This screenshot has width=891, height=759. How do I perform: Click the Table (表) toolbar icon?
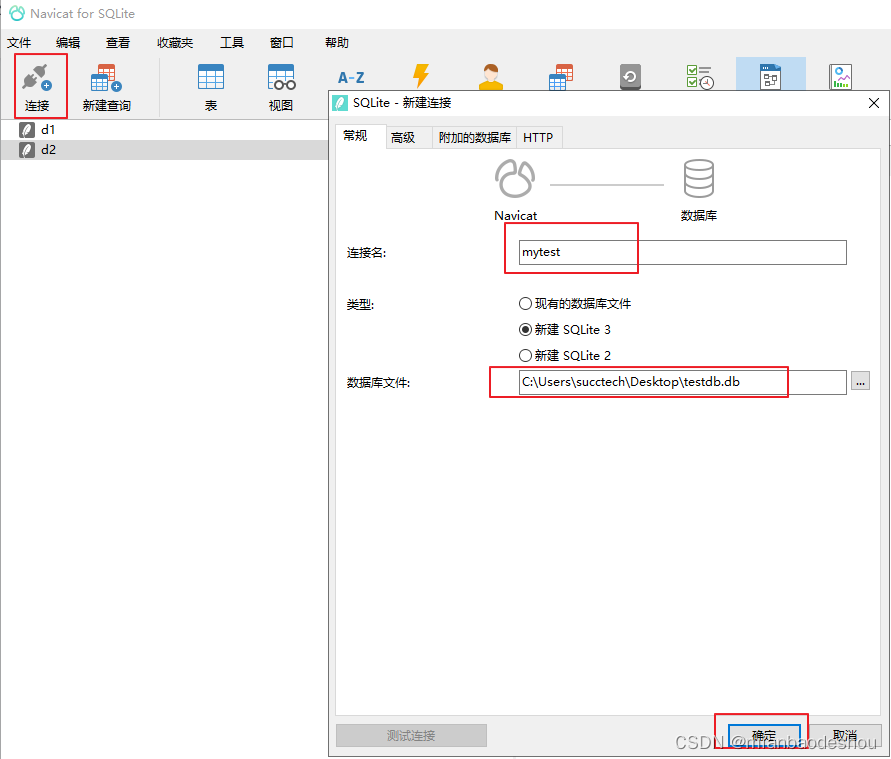tap(211, 86)
